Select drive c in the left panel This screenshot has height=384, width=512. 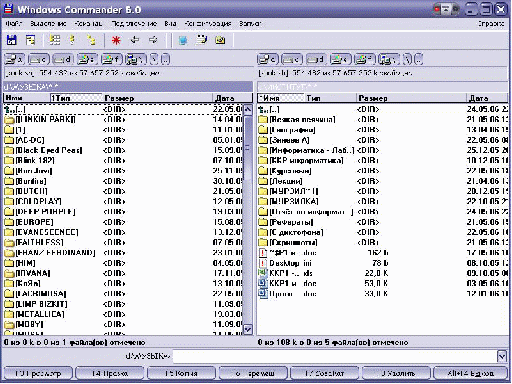pyautogui.click(x=39, y=59)
